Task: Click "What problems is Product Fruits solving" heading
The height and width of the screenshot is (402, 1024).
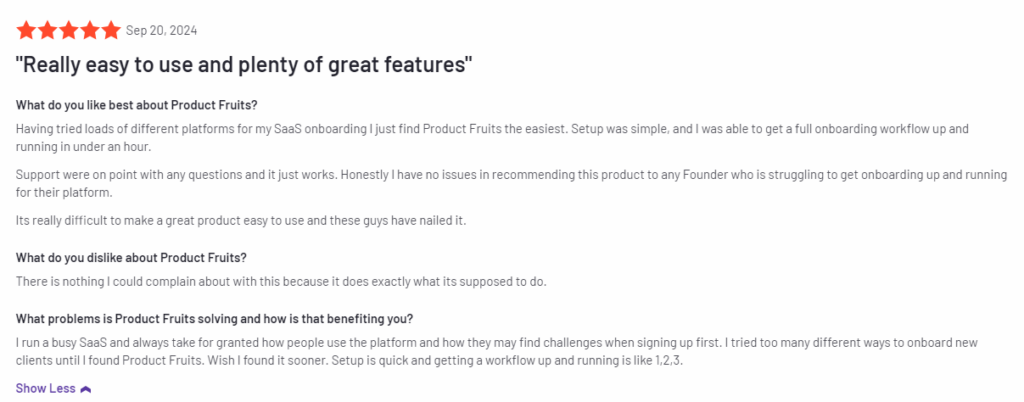Action: coord(214,319)
